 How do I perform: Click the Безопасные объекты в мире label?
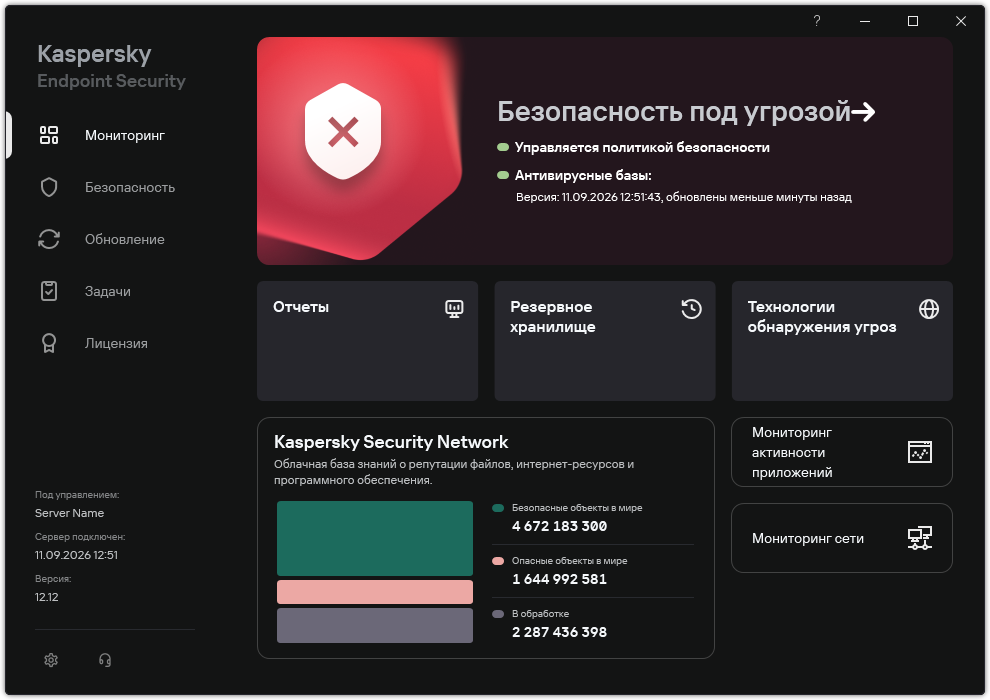577,507
